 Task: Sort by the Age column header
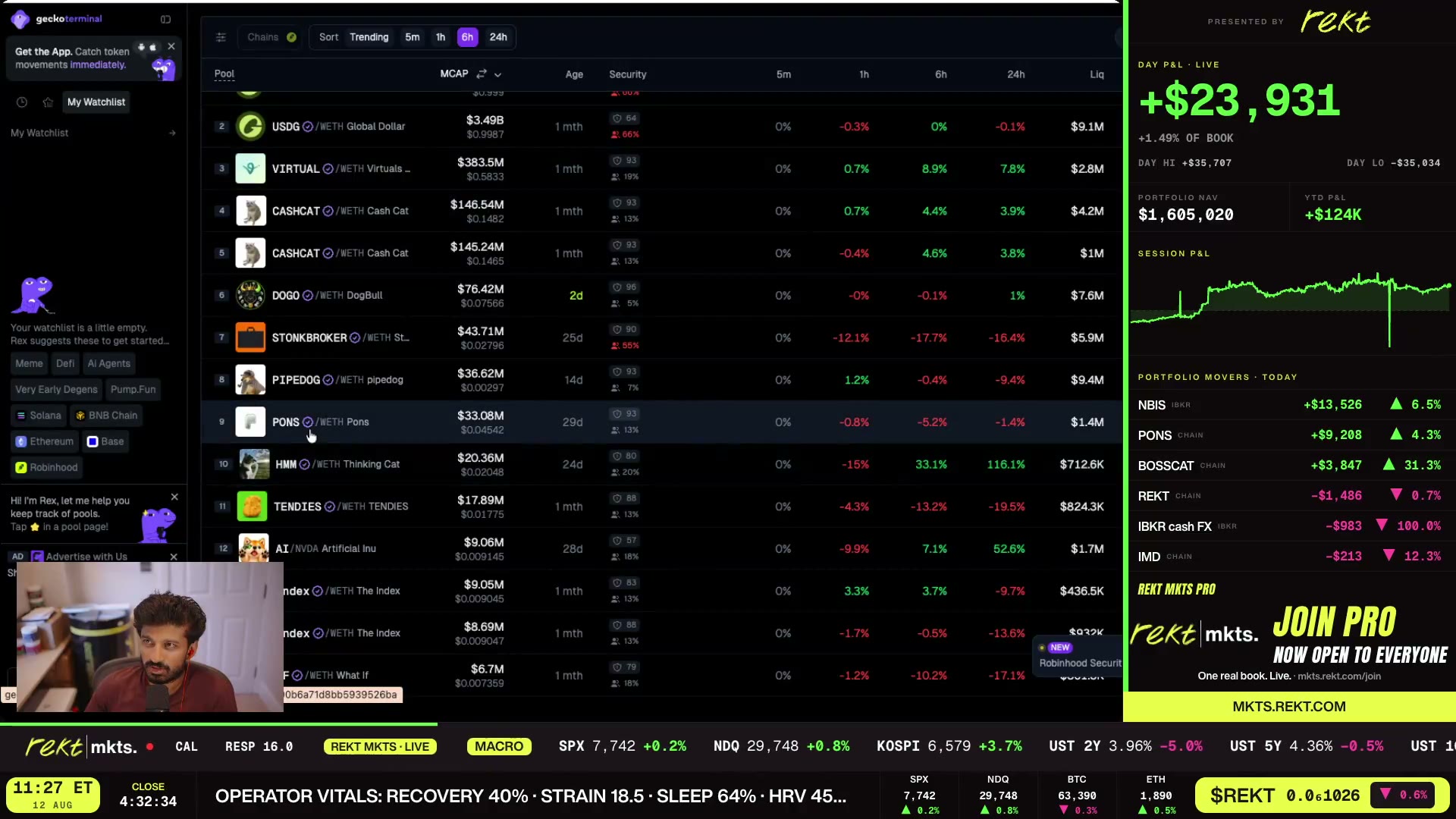click(574, 74)
